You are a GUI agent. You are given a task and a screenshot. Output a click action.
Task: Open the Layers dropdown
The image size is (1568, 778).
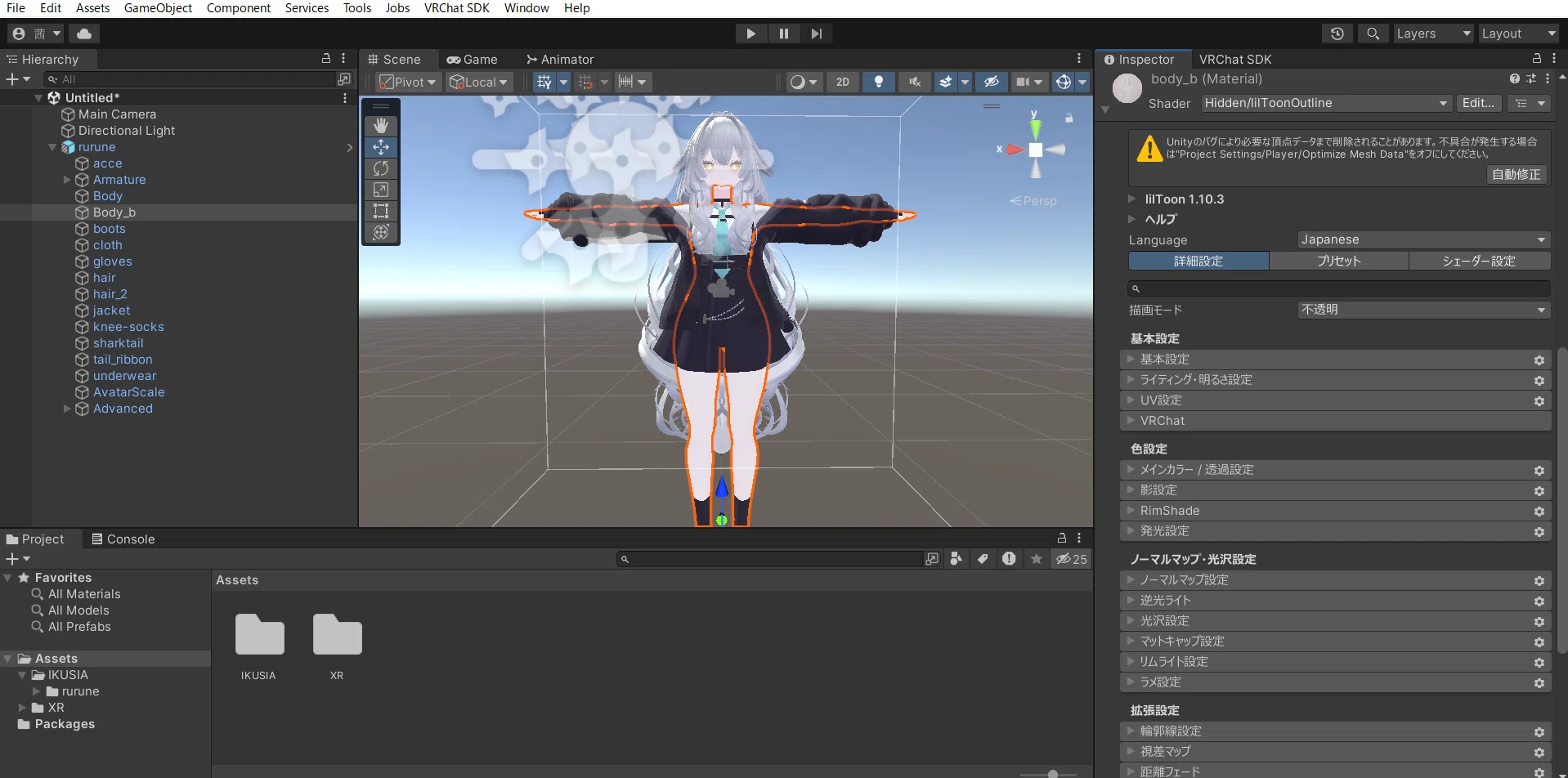click(x=1434, y=34)
